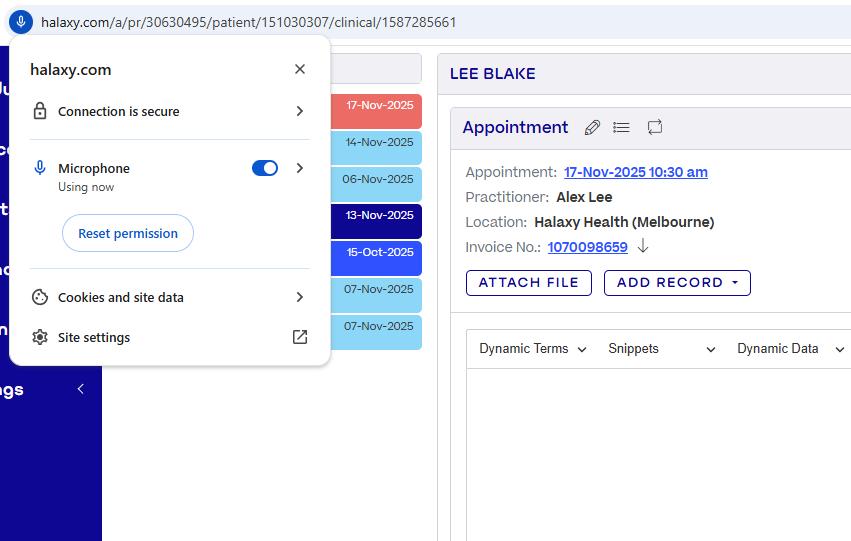Click Reset permission button
851x541 pixels.
128,233
